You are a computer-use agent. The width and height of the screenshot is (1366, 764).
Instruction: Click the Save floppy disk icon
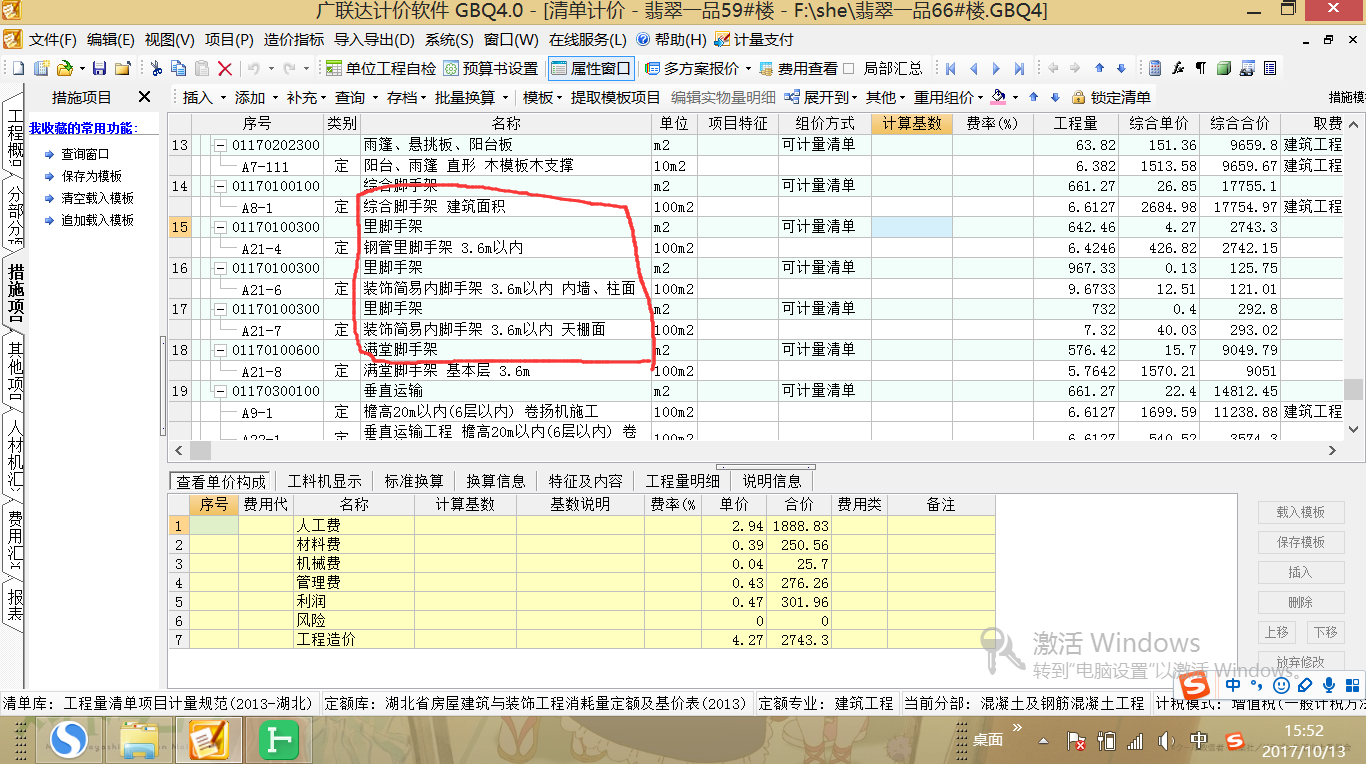(x=99, y=68)
